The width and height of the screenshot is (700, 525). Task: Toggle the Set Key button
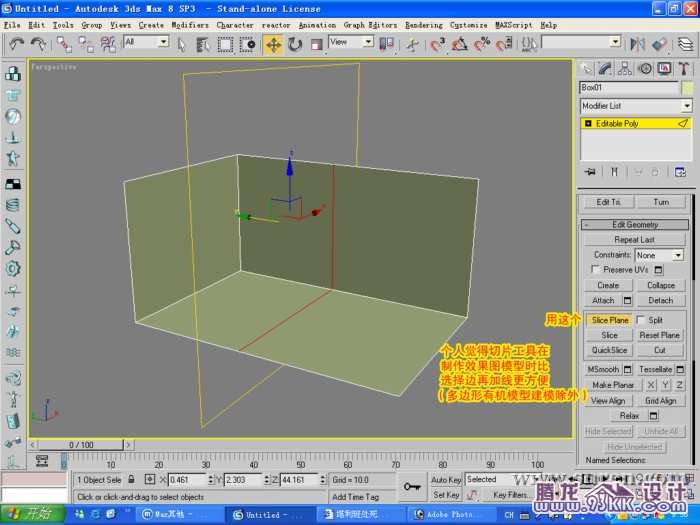pos(446,495)
